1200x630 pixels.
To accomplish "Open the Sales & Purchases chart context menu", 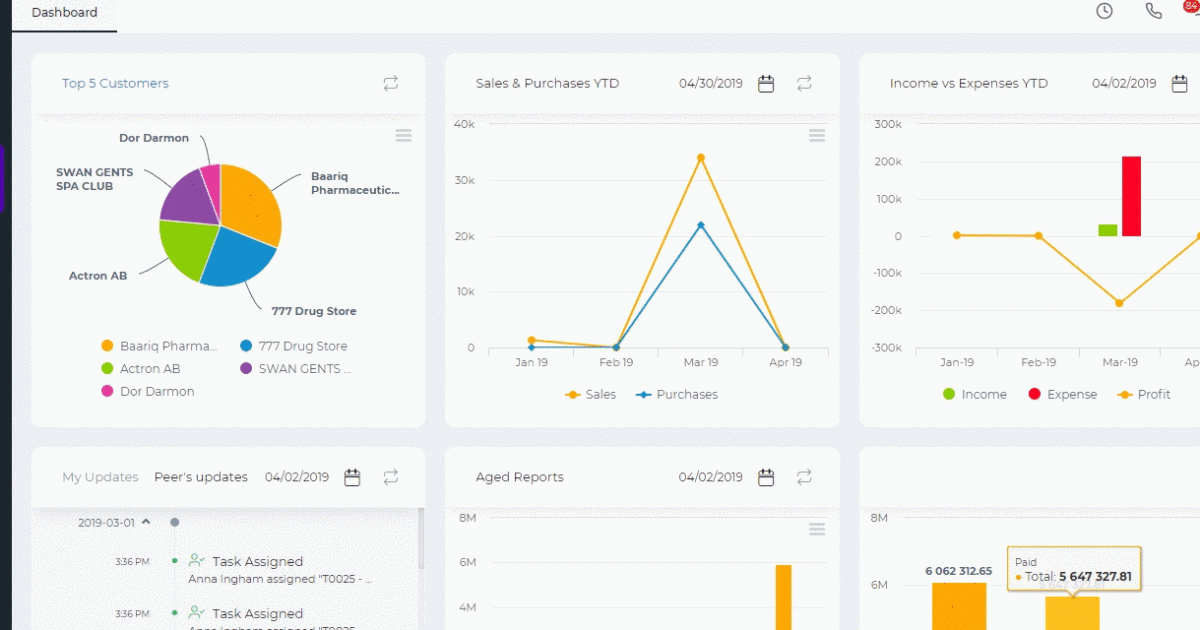I will click(x=817, y=136).
